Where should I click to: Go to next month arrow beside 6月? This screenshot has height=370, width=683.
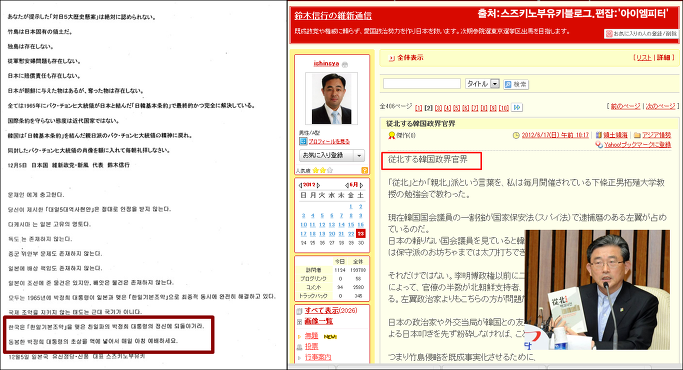pos(361,185)
